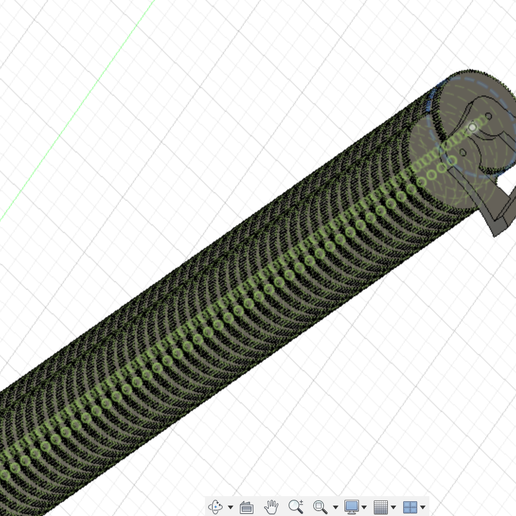Image resolution: width=516 pixels, height=516 pixels.
Task: Expand the Zoom Window options arrow
Action: coord(335,507)
